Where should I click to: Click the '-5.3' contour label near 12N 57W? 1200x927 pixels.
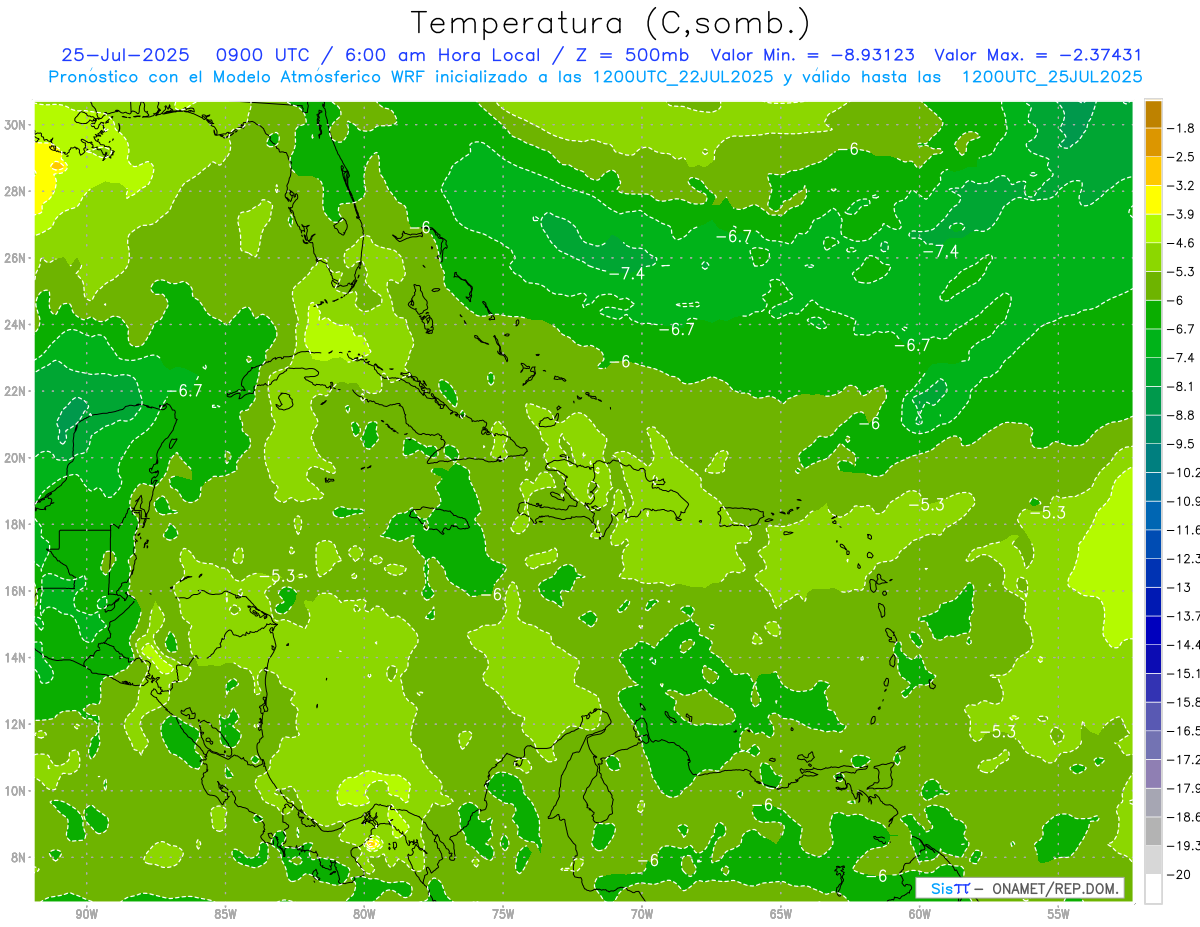[x=997, y=732]
